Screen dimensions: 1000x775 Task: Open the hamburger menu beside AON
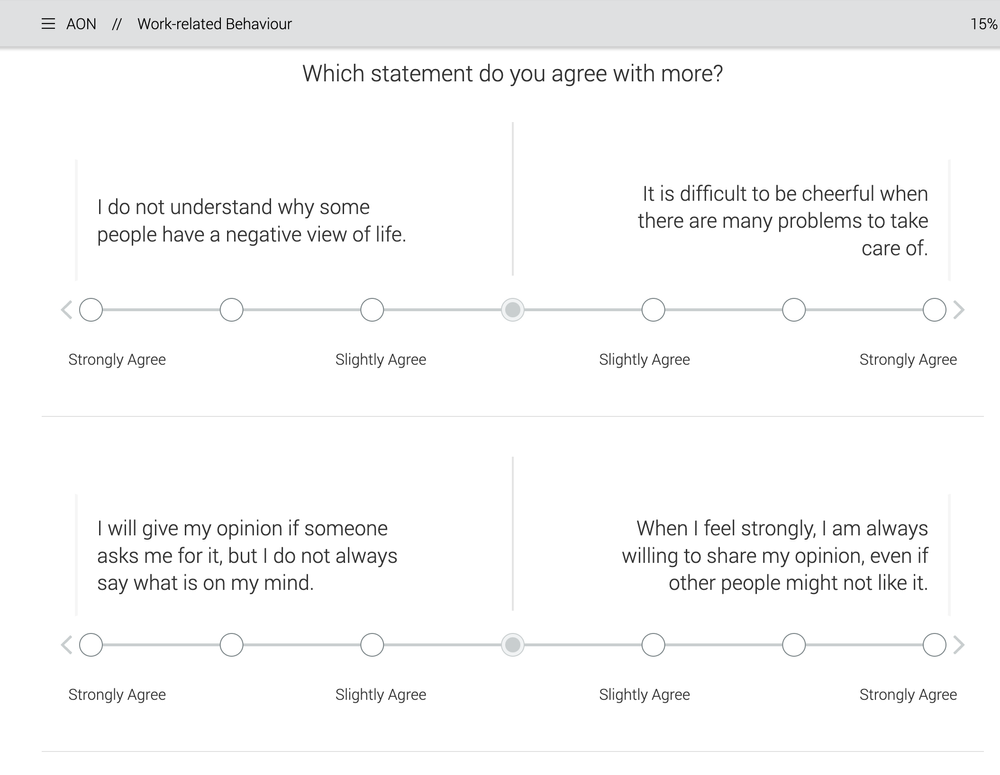(48, 24)
